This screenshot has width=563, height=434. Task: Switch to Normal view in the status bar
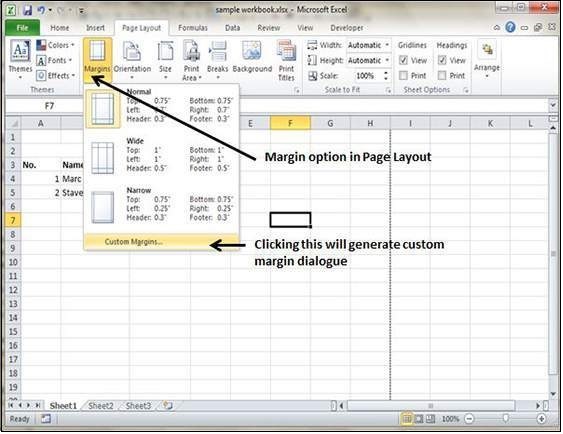pos(407,419)
